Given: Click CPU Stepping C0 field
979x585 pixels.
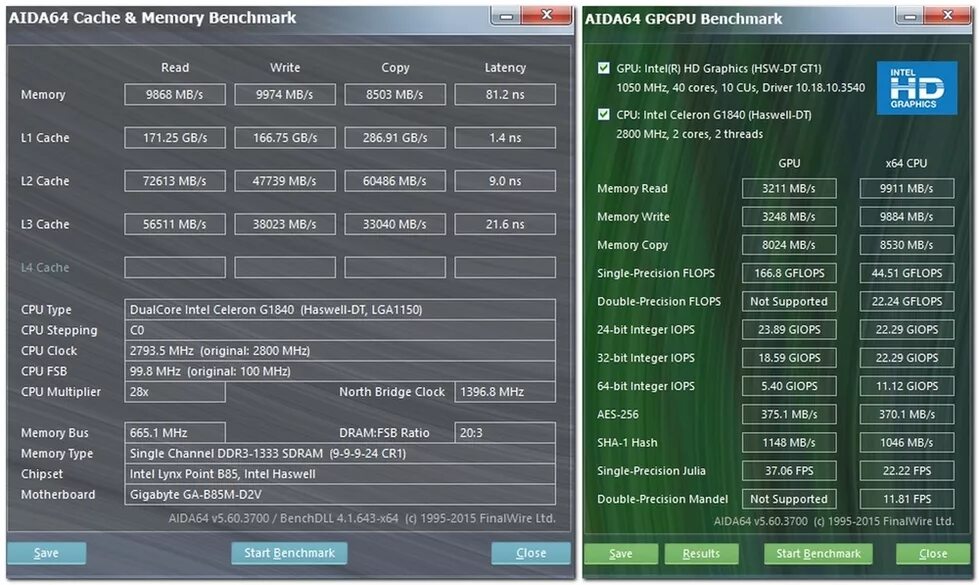Looking at the screenshot, I should point(340,330).
